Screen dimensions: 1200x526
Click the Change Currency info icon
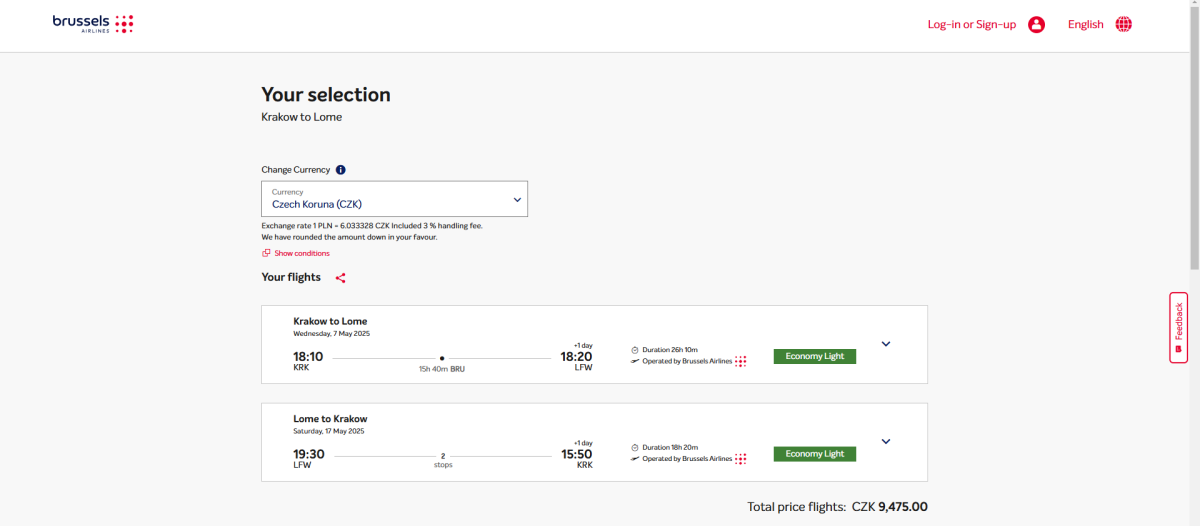[x=341, y=170]
